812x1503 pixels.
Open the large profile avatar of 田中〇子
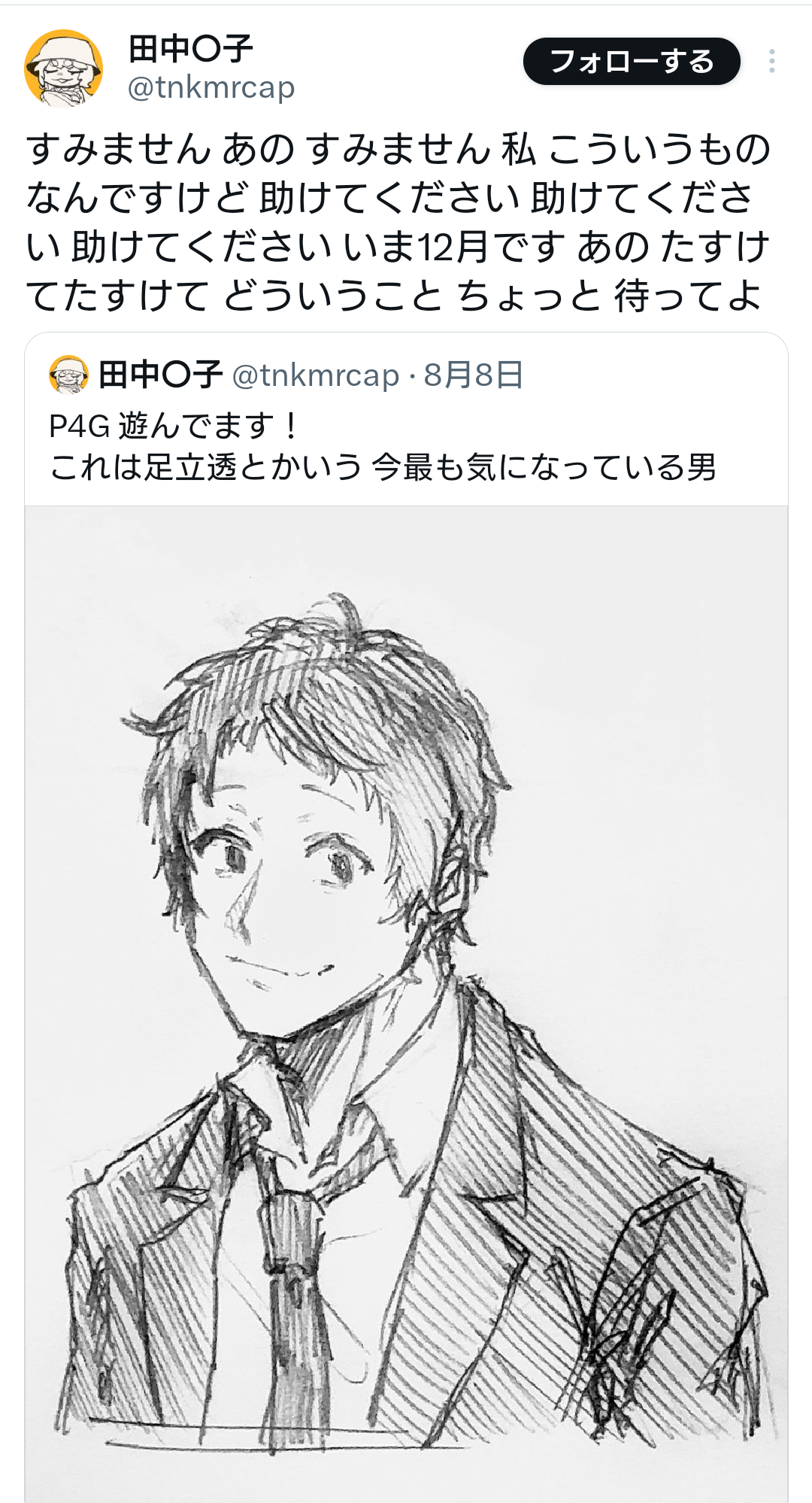pos(63,68)
